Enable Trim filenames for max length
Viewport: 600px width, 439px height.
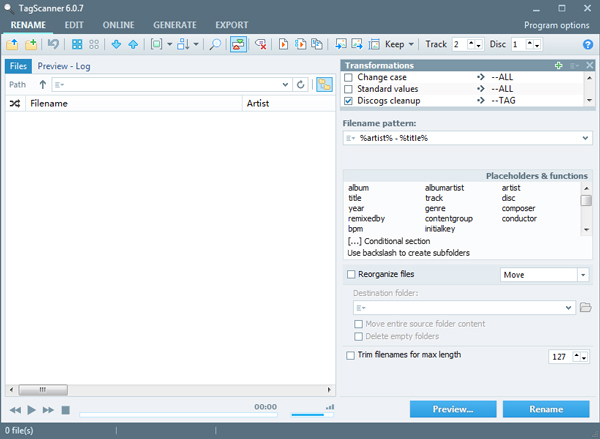(x=350, y=355)
